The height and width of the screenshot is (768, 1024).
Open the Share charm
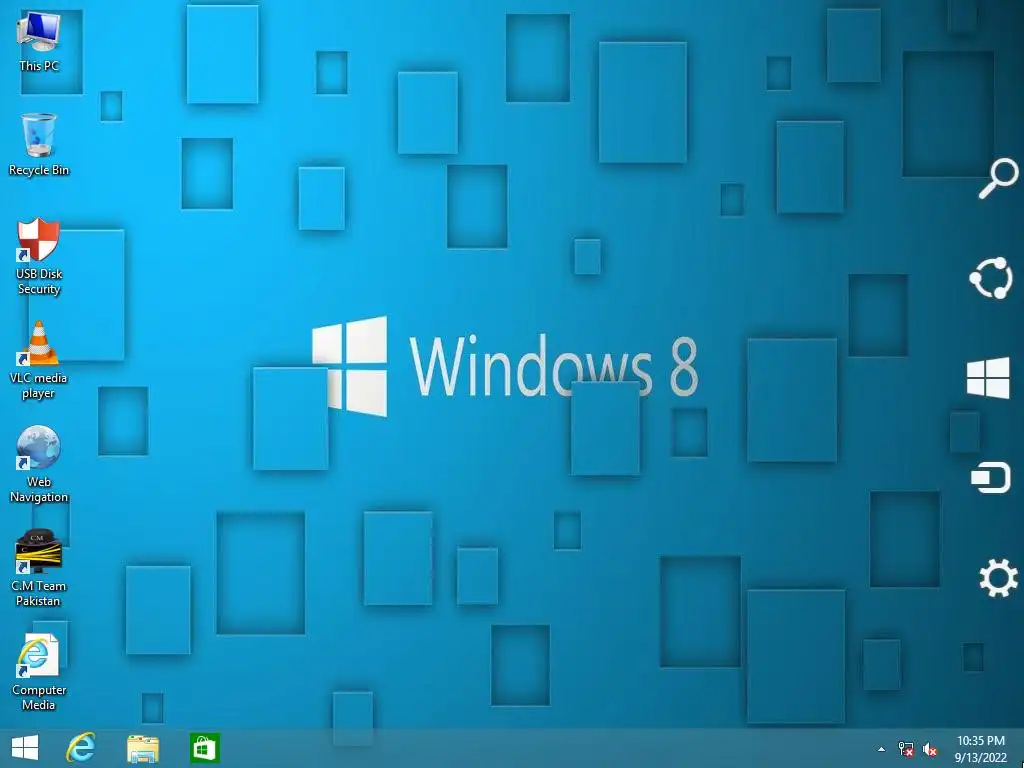tap(991, 278)
